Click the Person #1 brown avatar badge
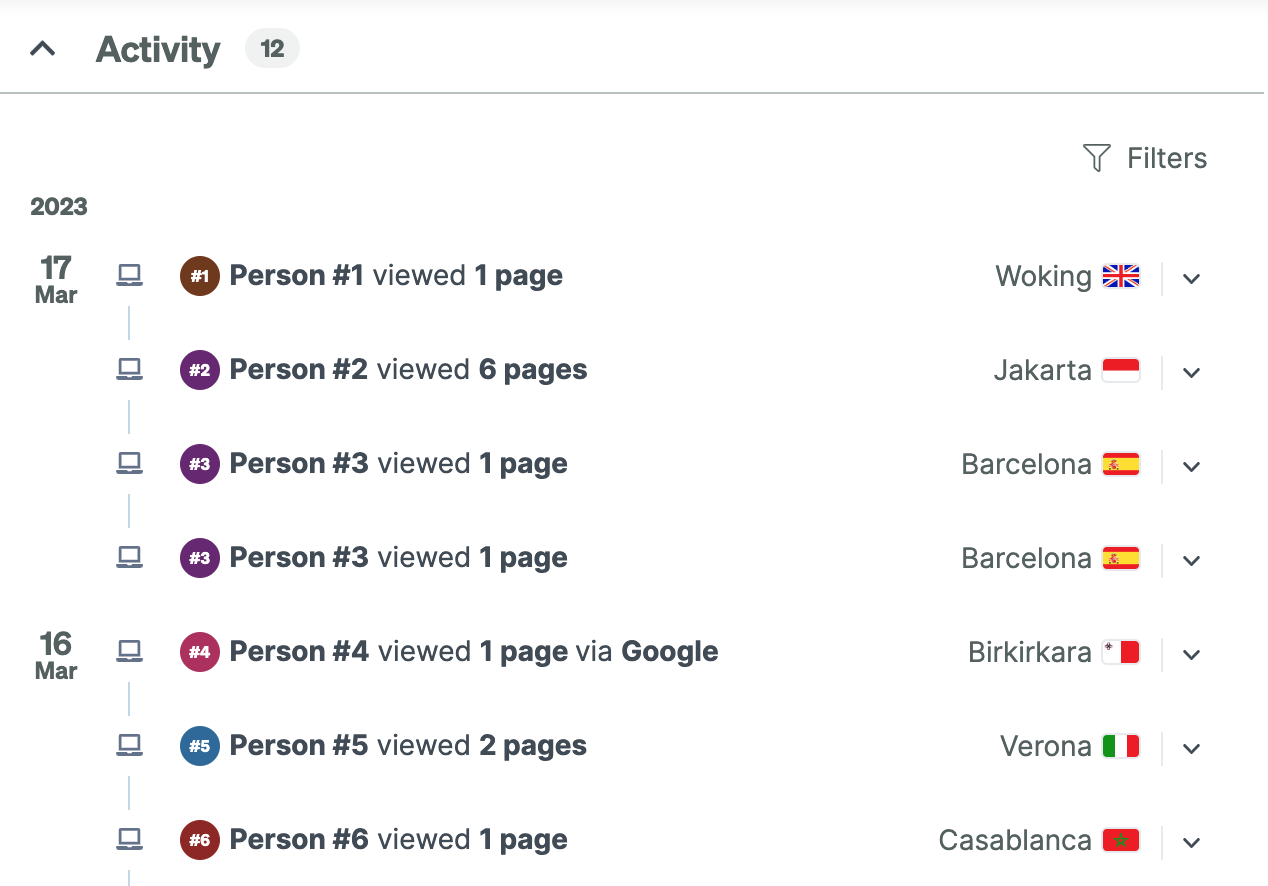1268x886 pixels. 200,276
